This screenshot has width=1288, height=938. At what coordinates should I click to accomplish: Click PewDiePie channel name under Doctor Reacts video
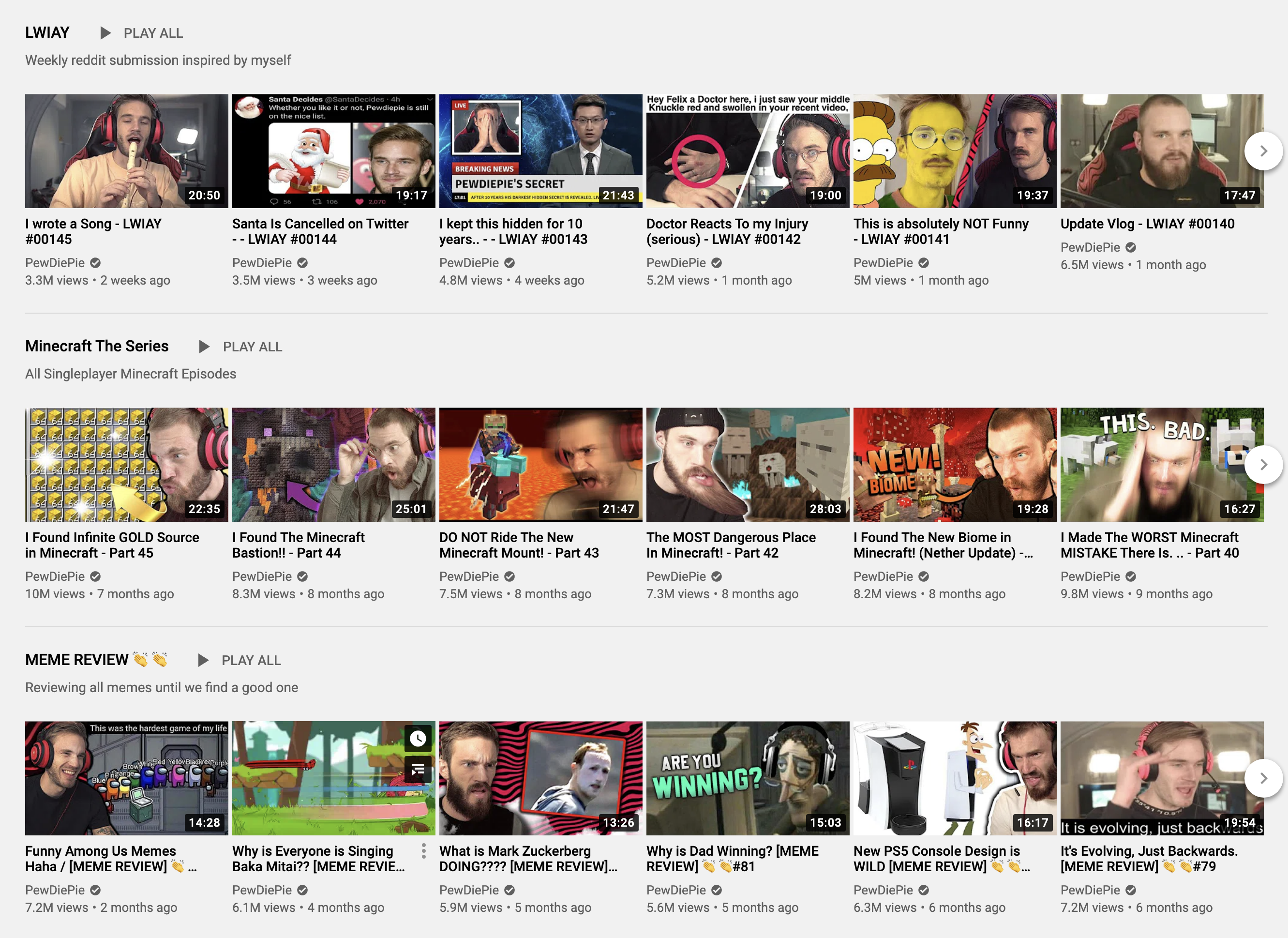(676, 263)
